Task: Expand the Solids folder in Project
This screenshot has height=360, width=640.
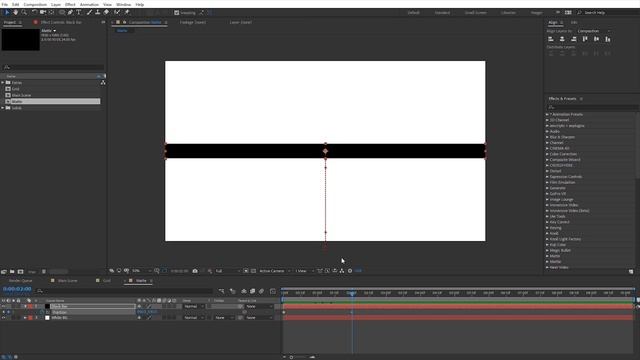Action: pos(3,108)
